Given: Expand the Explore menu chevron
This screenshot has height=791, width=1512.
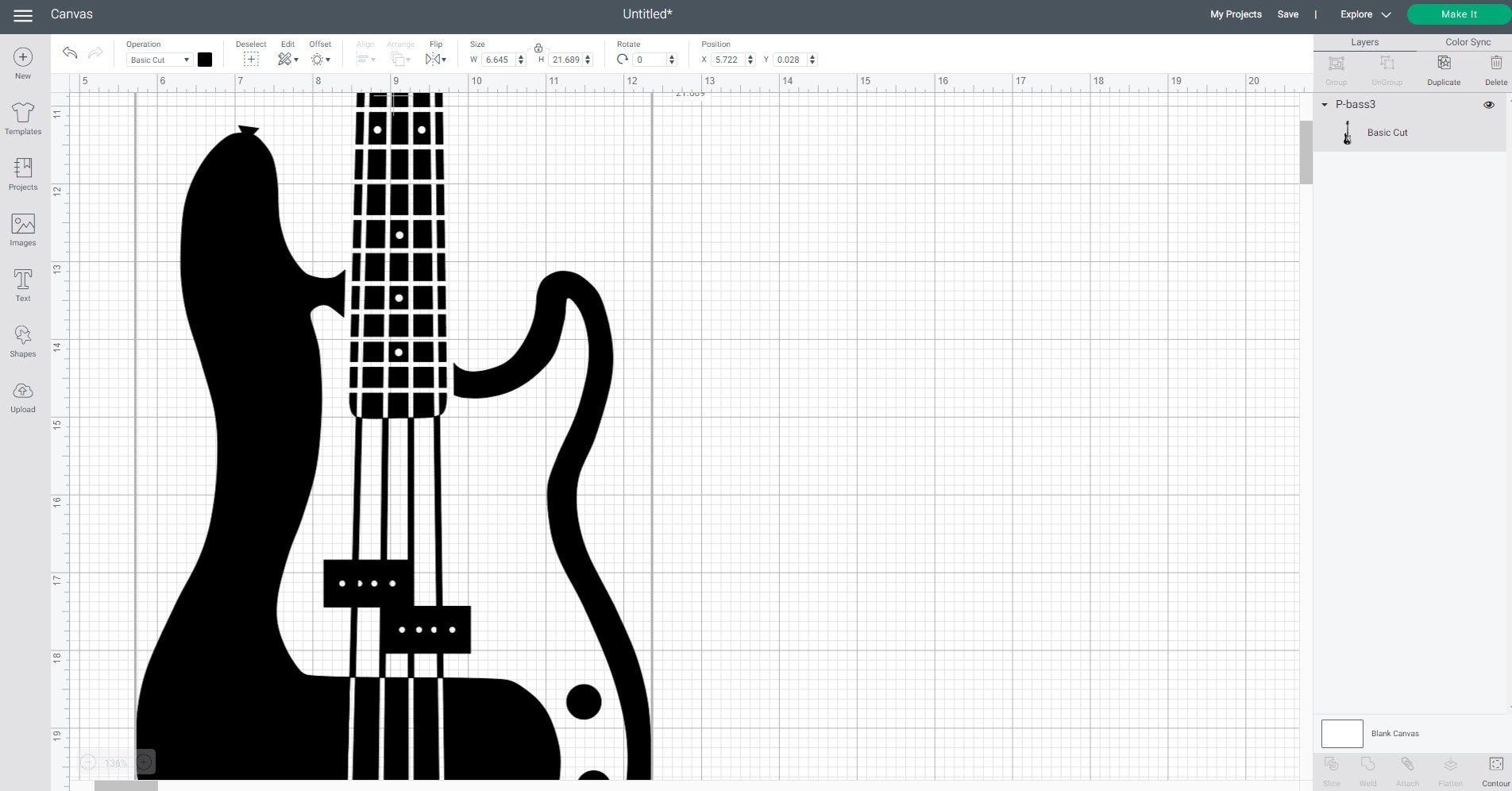Looking at the screenshot, I should (1387, 14).
